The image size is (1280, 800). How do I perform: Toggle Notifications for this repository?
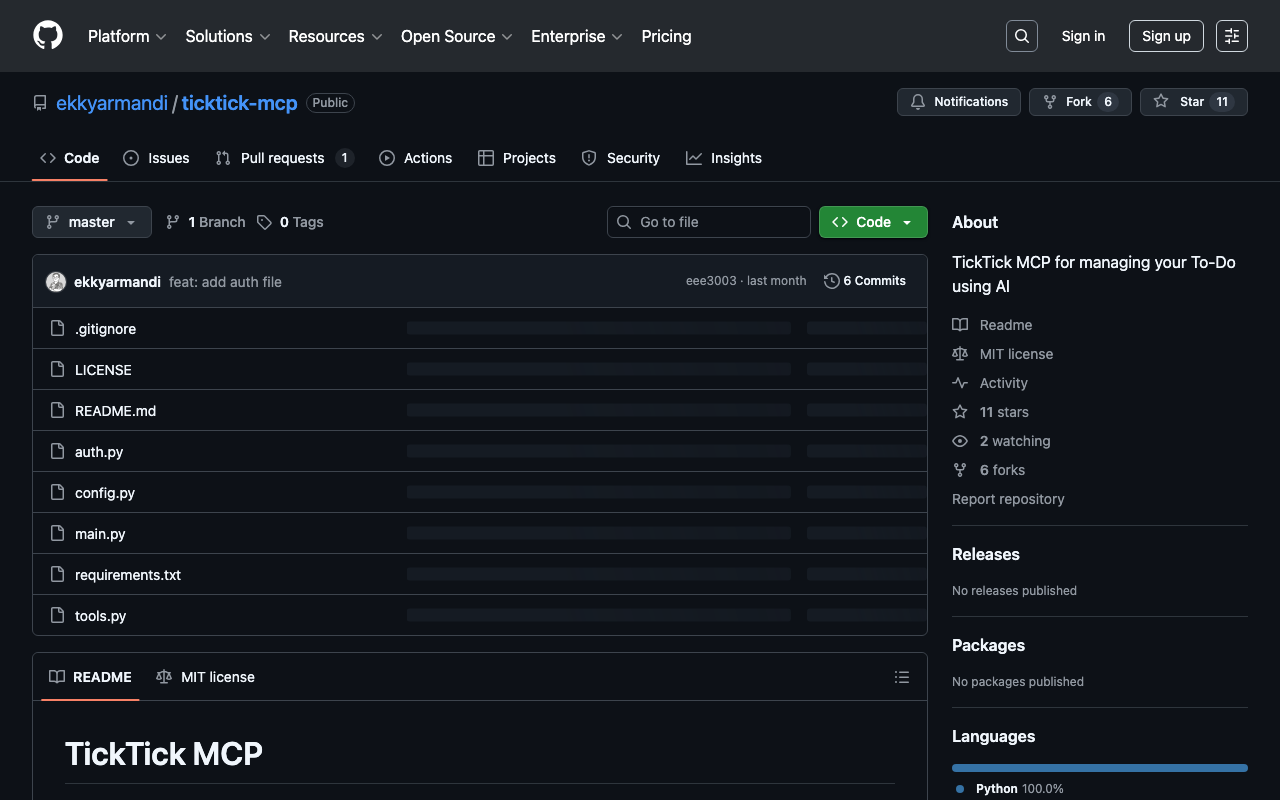point(959,102)
